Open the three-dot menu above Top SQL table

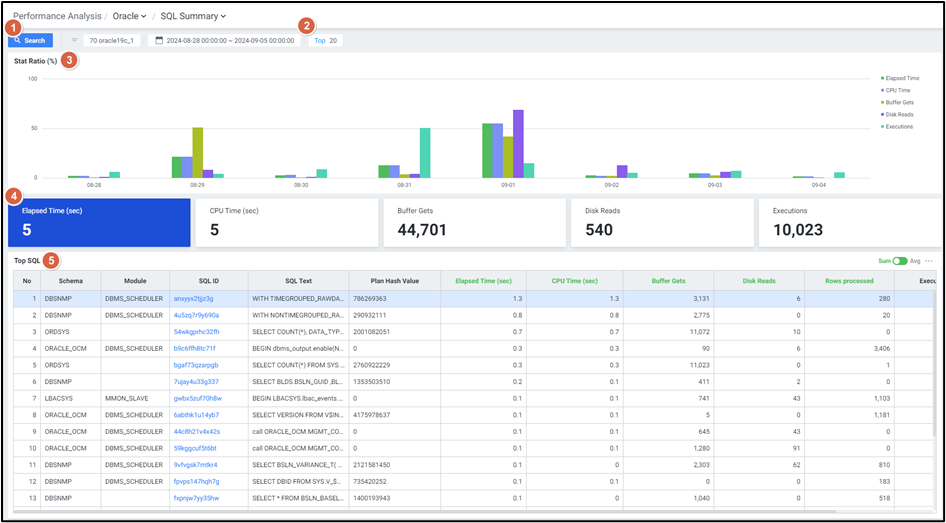(x=929, y=261)
